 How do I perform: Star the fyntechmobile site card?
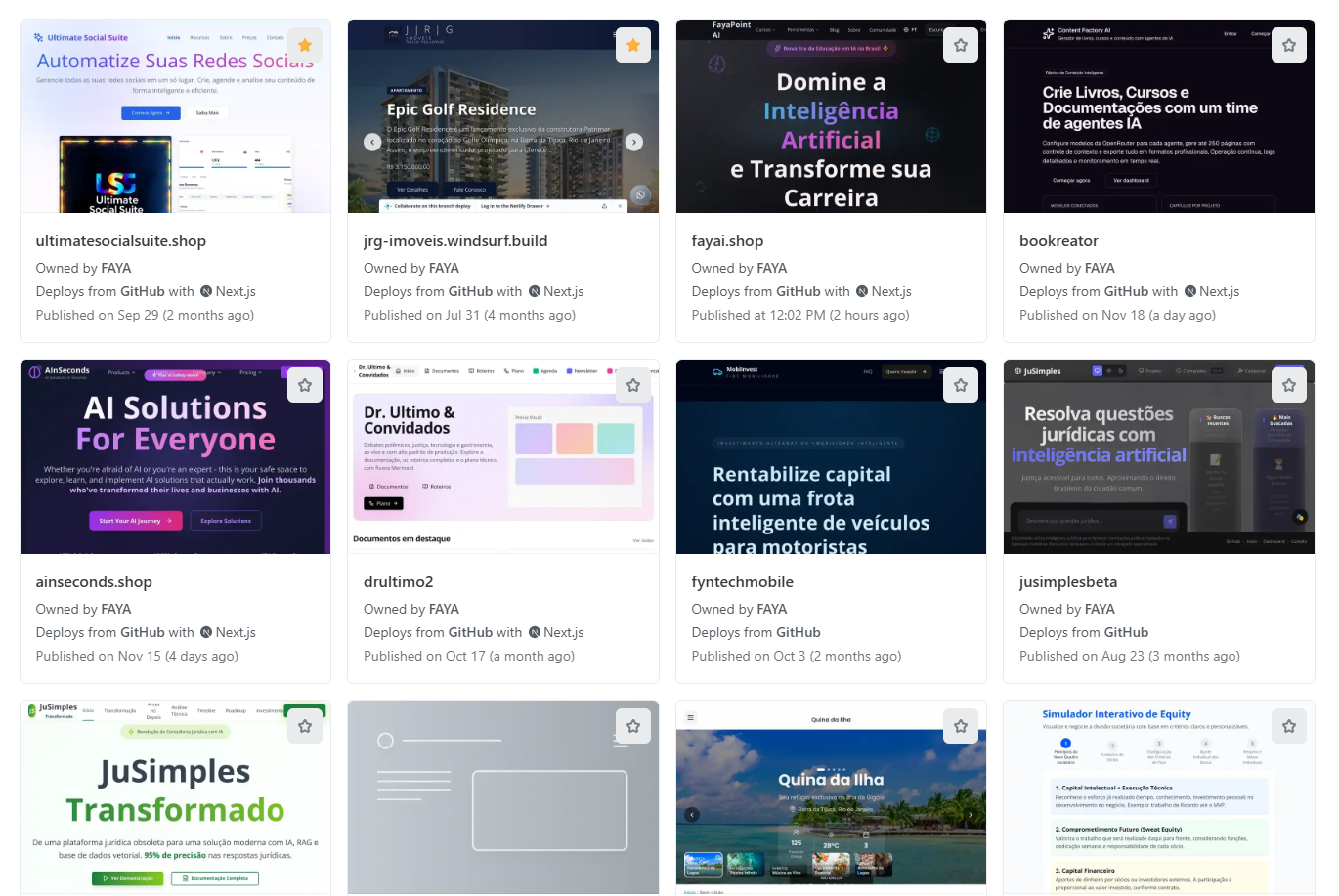coord(961,386)
